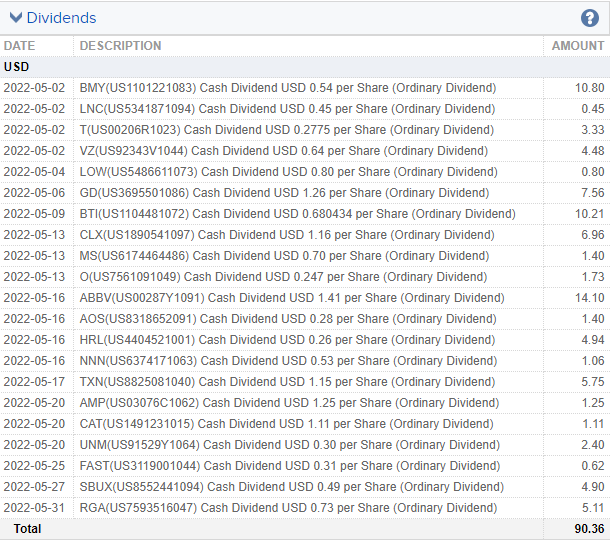The image size is (613, 544).
Task: Select the HRL cash dividend description
Action: [287, 340]
